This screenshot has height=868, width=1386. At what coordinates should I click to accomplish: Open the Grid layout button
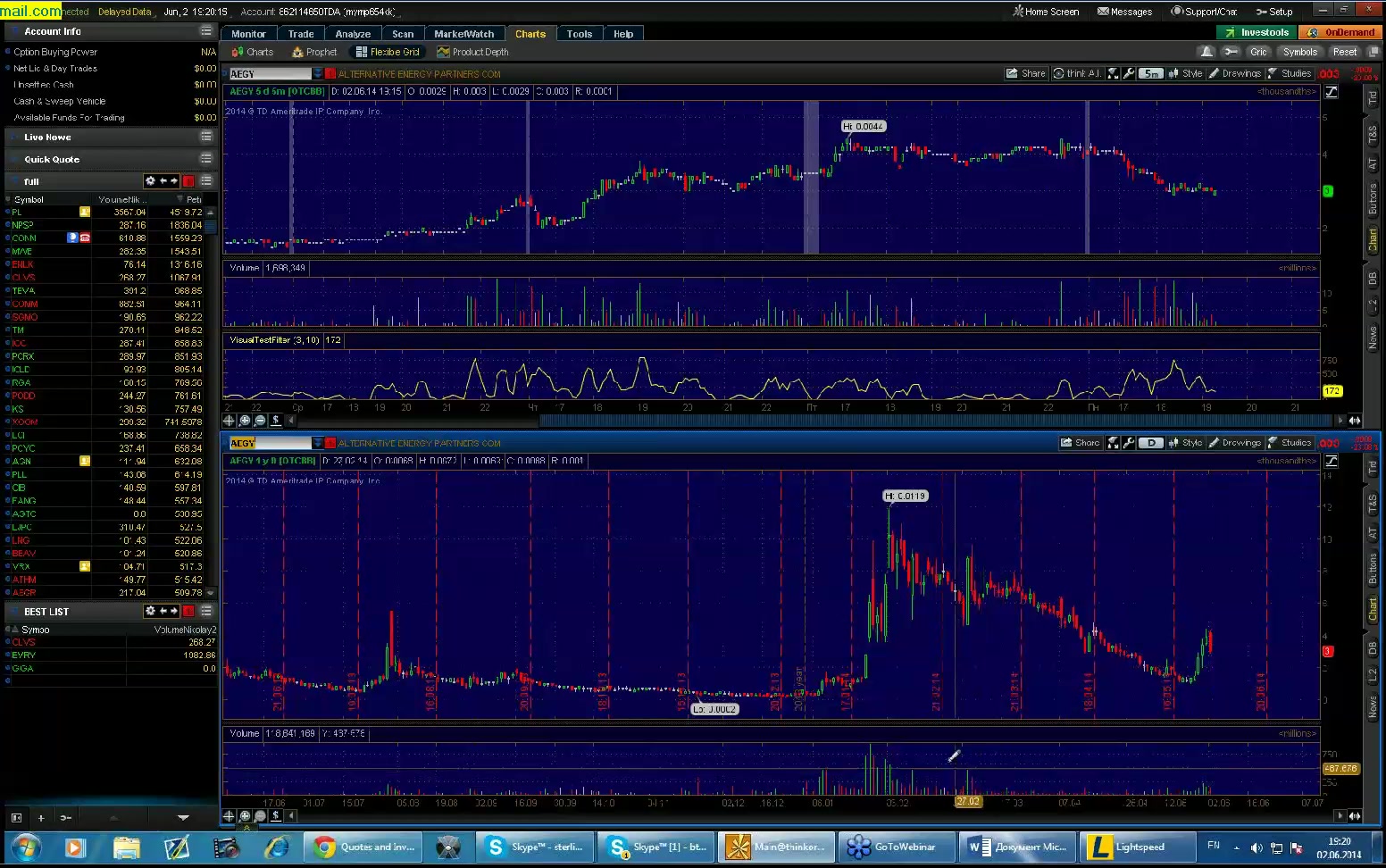tap(1258, 52)
